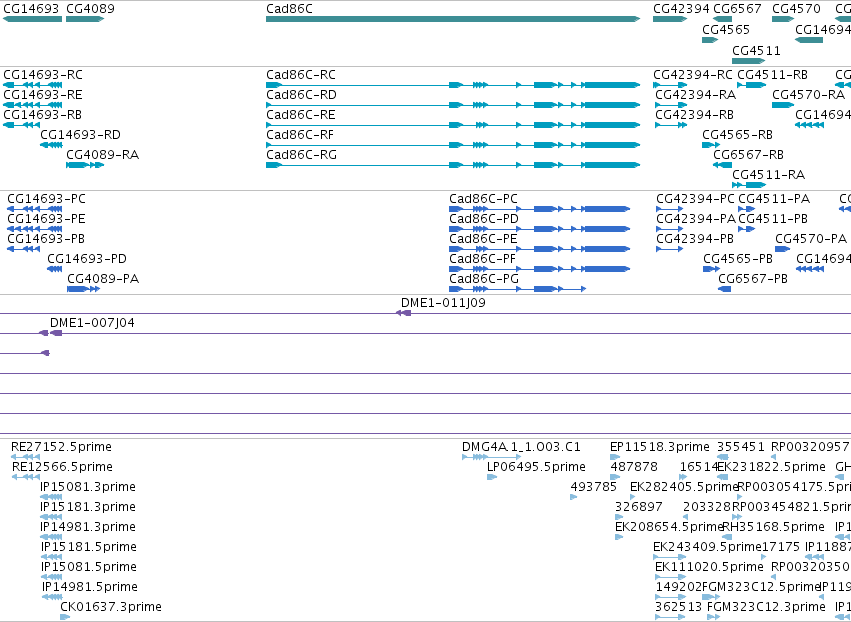Click the EK208654.5prime EST label

(669, 526)
